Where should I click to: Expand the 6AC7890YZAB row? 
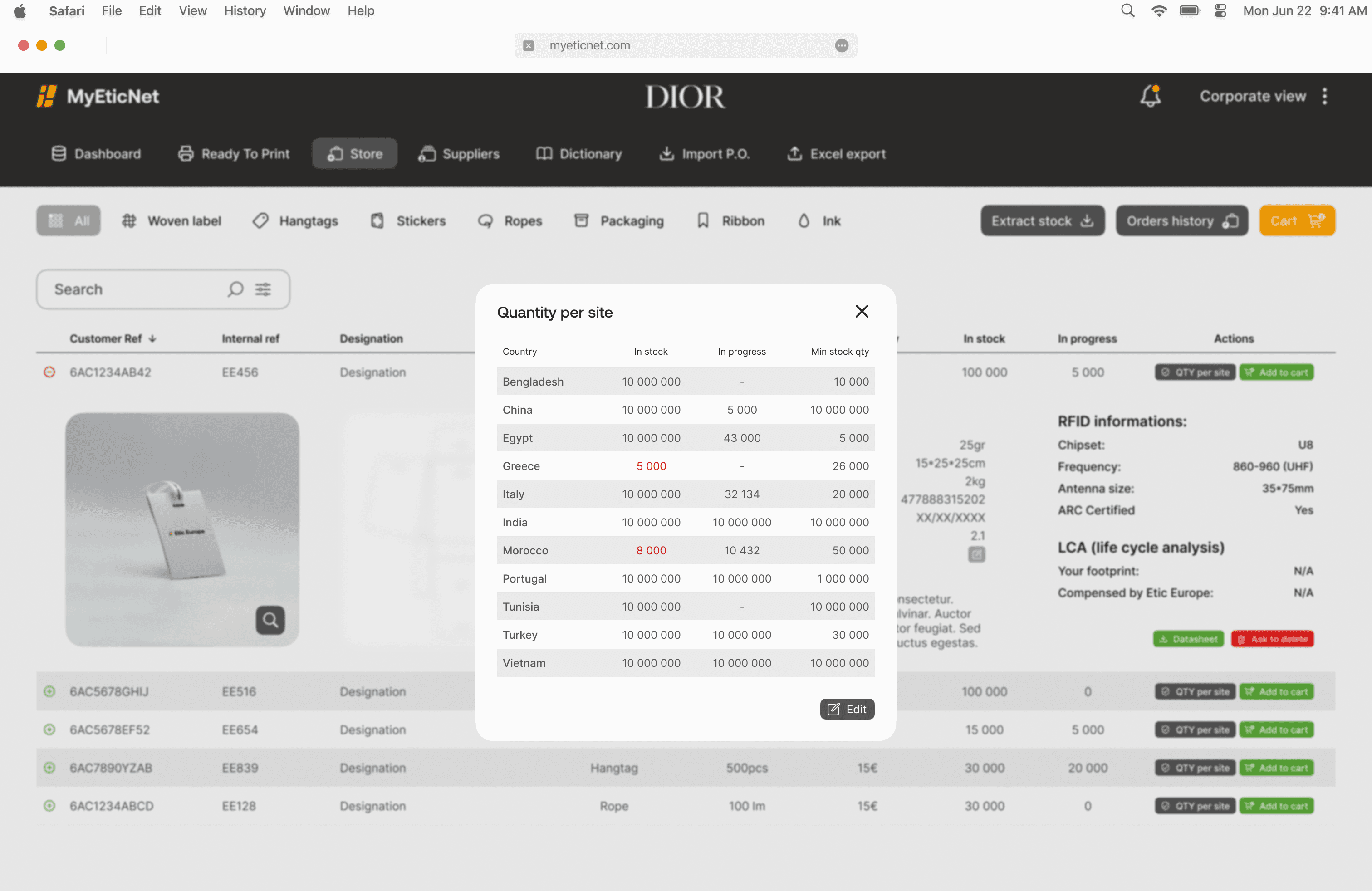[49, 768]
